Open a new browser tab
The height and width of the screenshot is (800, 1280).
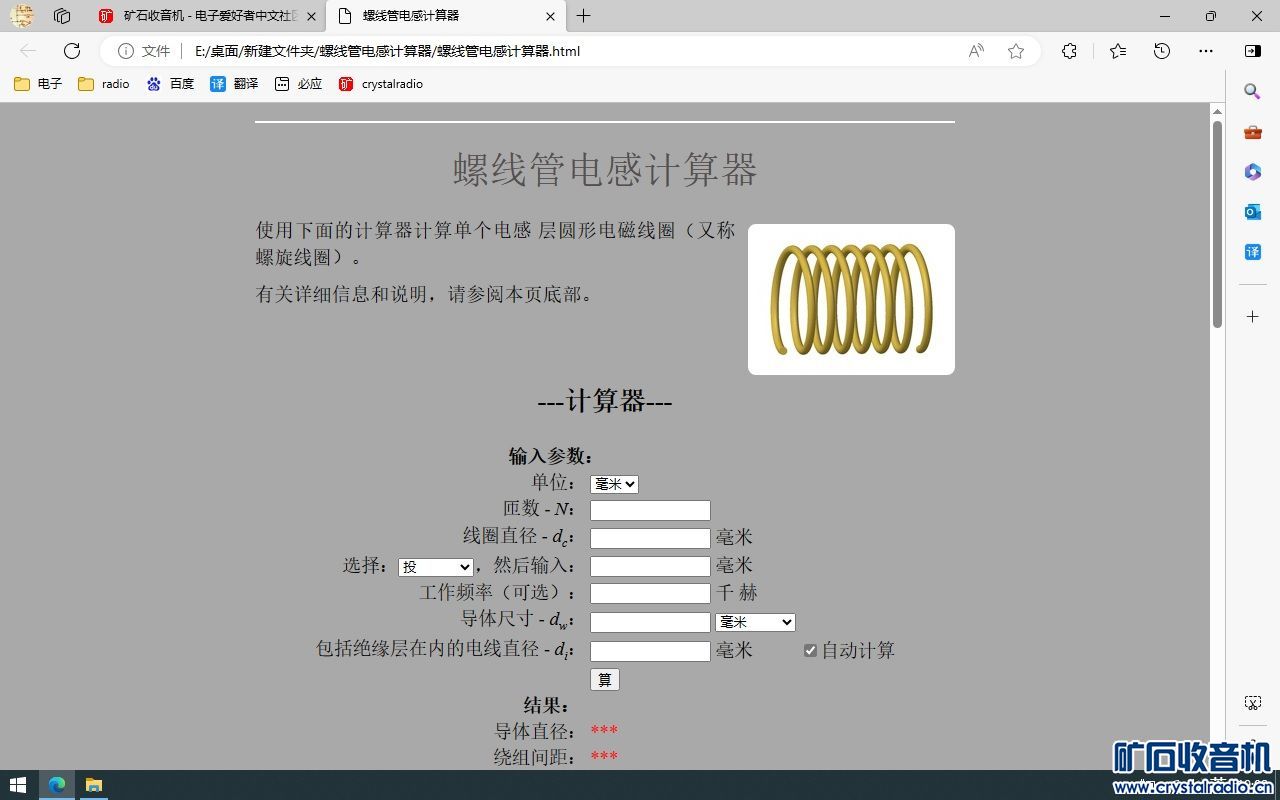click(584, 16)
